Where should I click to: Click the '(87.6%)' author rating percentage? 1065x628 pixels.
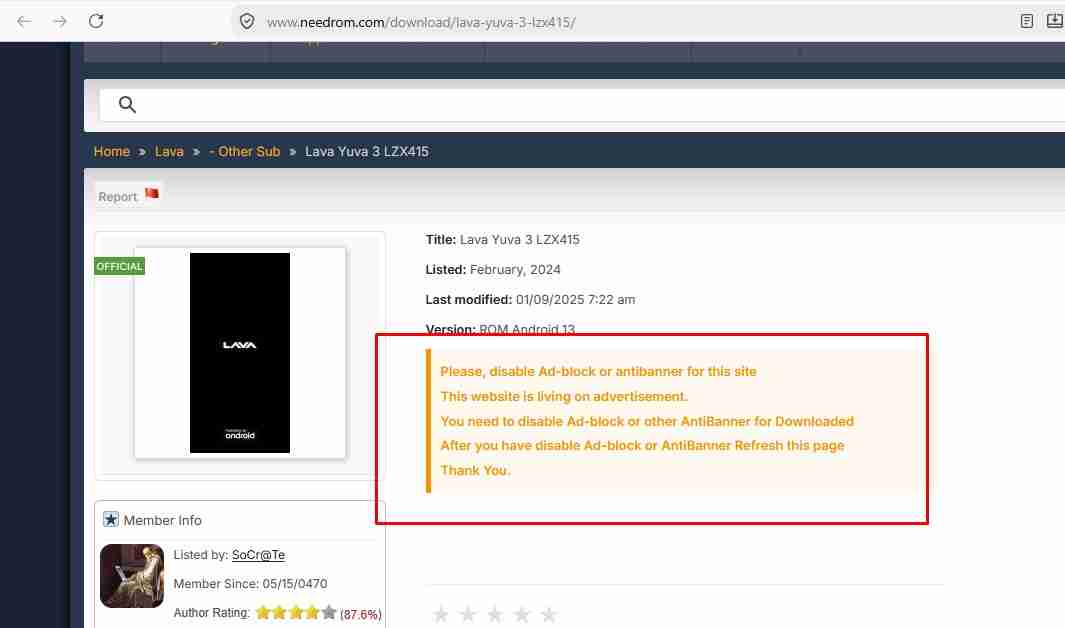(x=361, y=614)
